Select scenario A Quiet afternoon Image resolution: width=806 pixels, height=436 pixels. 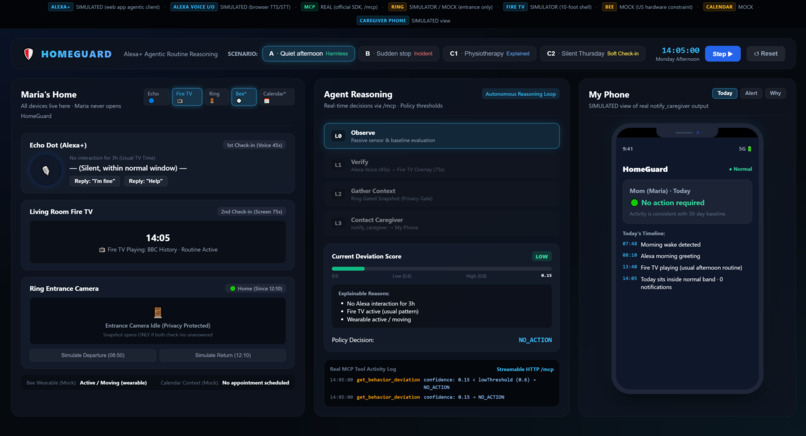pyautogui.click(x=308, y=53)
